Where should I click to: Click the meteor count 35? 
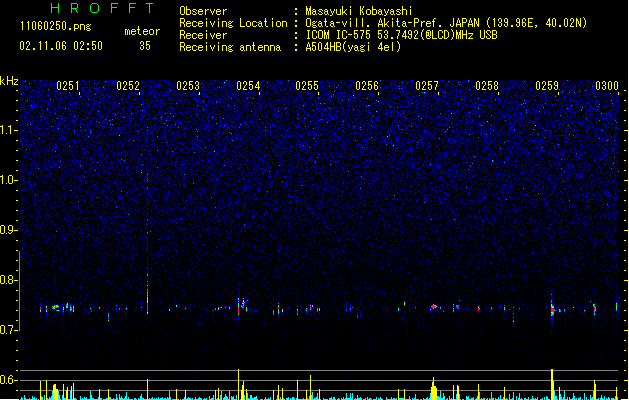[145, 46]
